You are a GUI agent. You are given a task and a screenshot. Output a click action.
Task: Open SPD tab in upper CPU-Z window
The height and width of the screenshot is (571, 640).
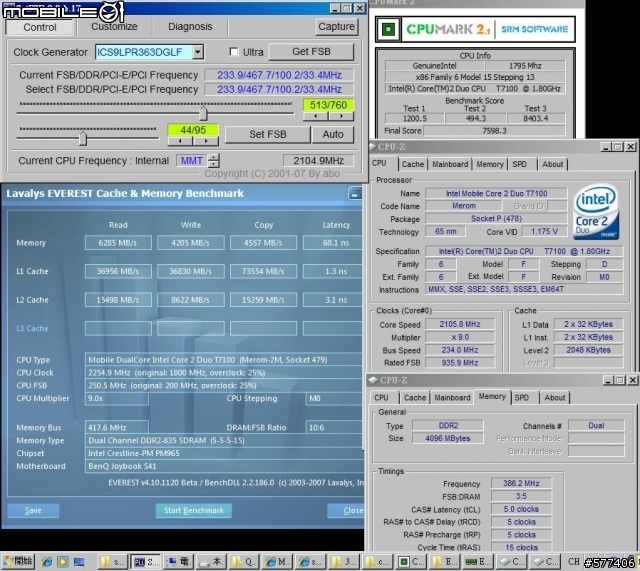click(520, 164)
